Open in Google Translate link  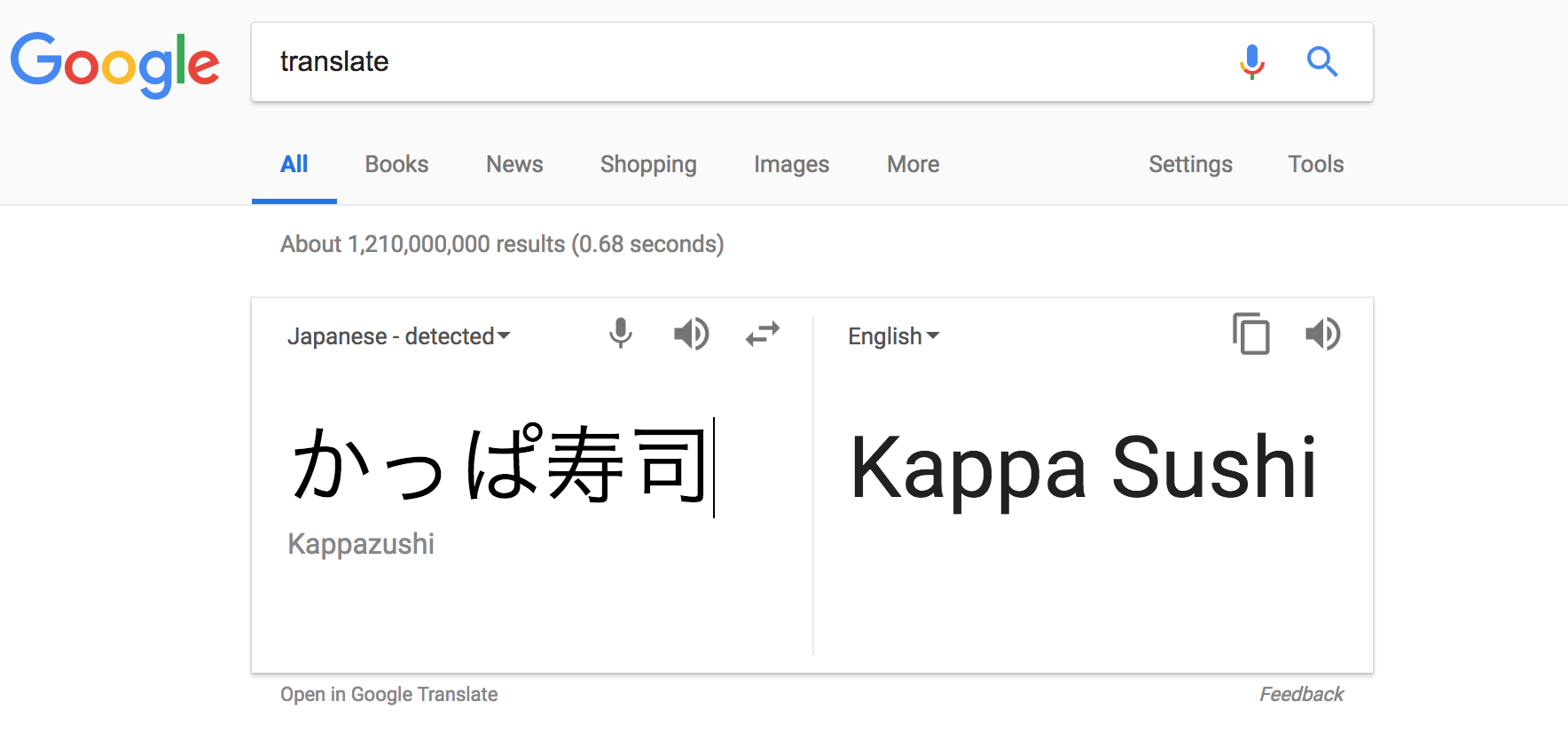[389, 694]
